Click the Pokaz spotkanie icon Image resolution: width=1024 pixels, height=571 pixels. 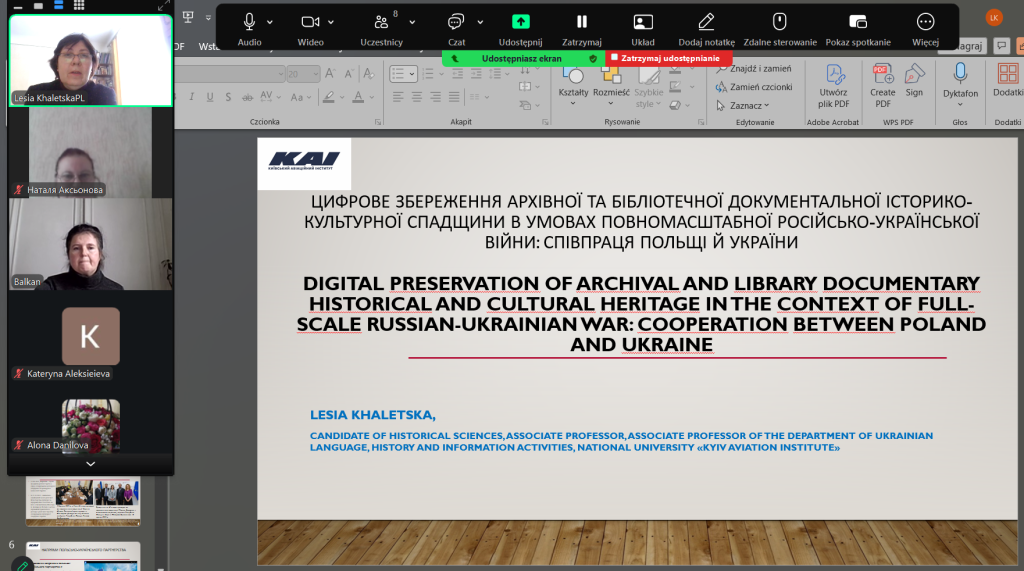[857, 22]
